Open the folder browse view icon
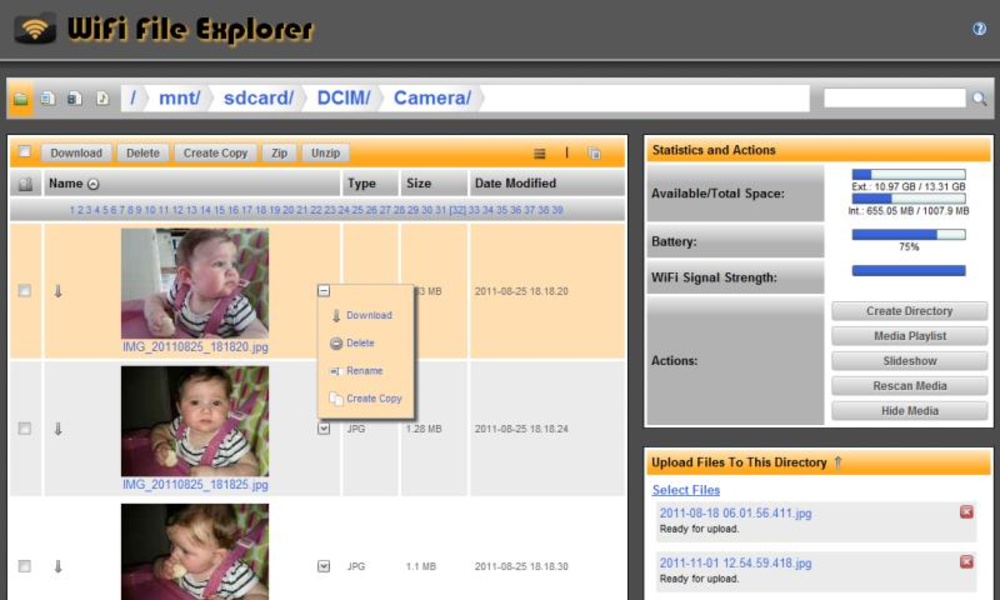The image size is (1000, 600). coord(20,99)
